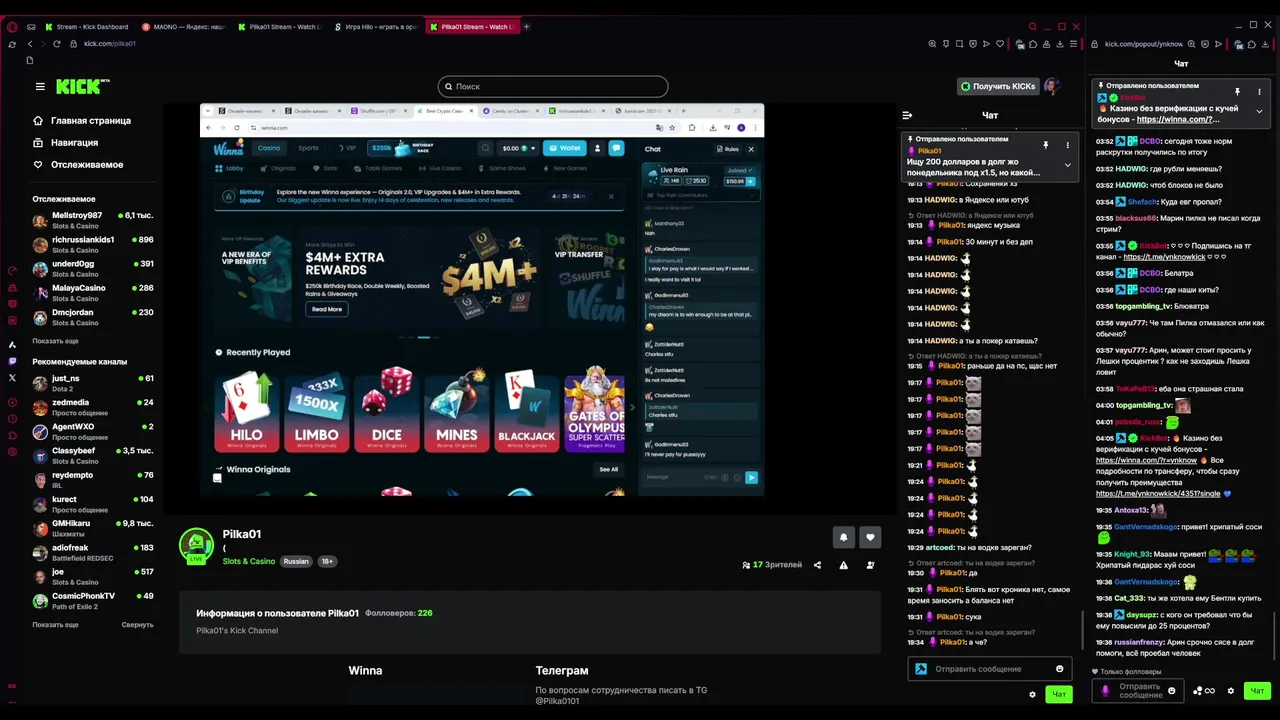This screenshot has width=1280, height=720.
Task: Open the user avatar next to Получить KICKs
Action: (1052, 87)
